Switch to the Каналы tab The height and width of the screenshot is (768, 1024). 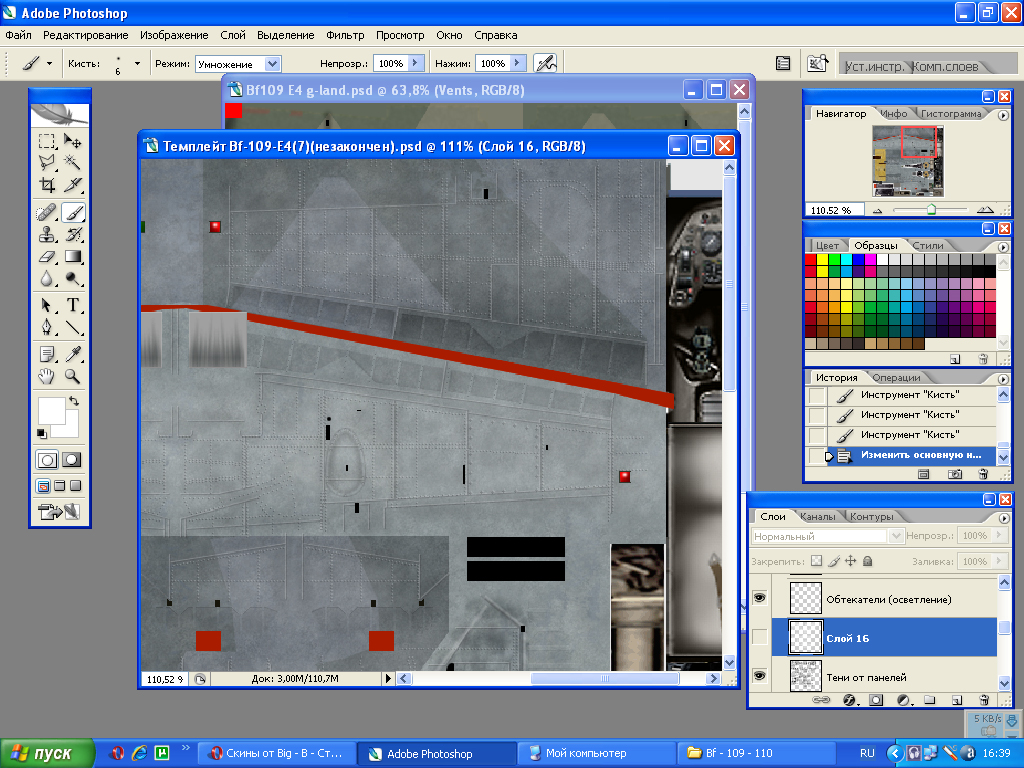(x=817, y=517)
